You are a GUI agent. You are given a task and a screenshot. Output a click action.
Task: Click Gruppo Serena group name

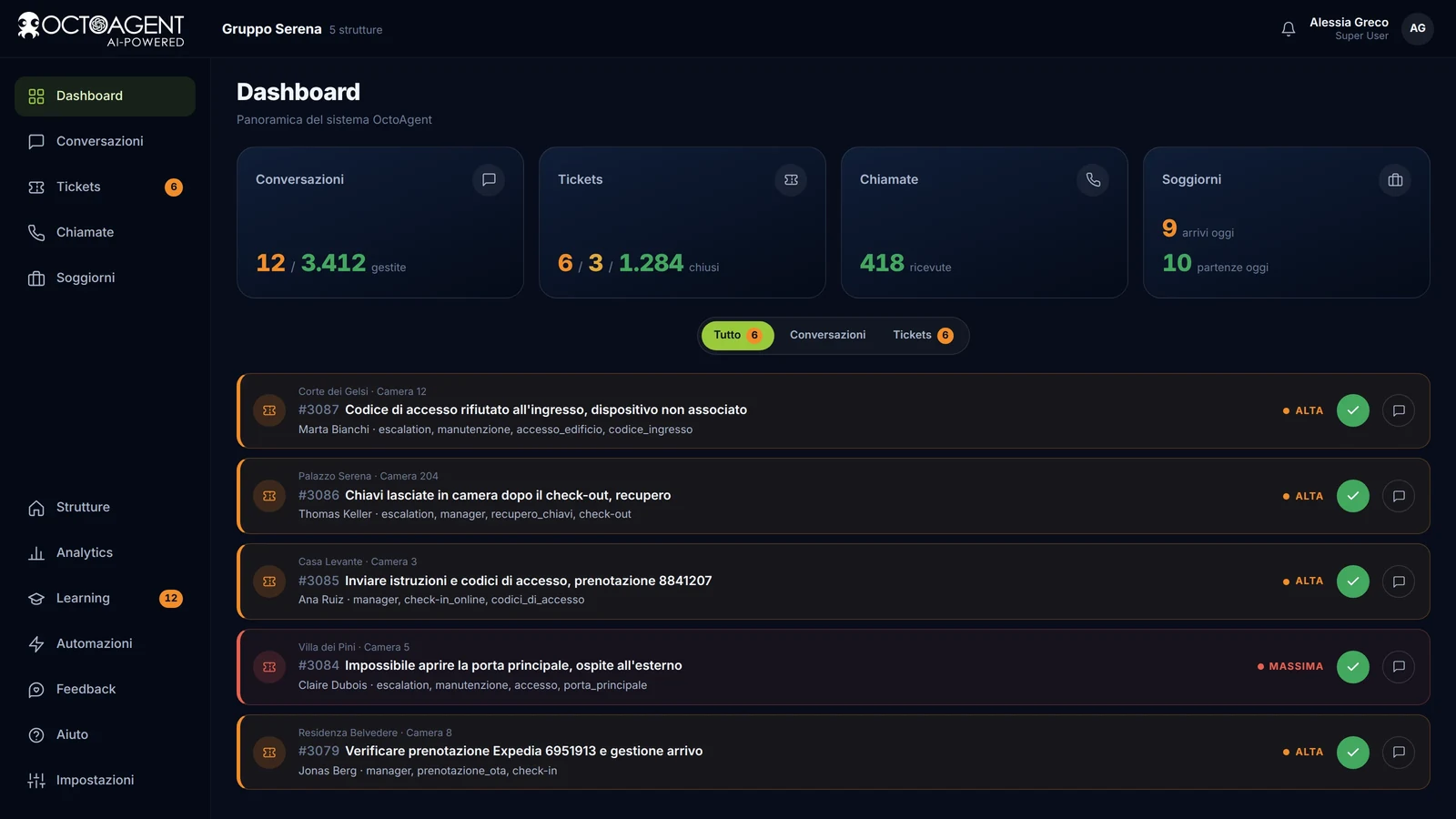tap(271, 29)
